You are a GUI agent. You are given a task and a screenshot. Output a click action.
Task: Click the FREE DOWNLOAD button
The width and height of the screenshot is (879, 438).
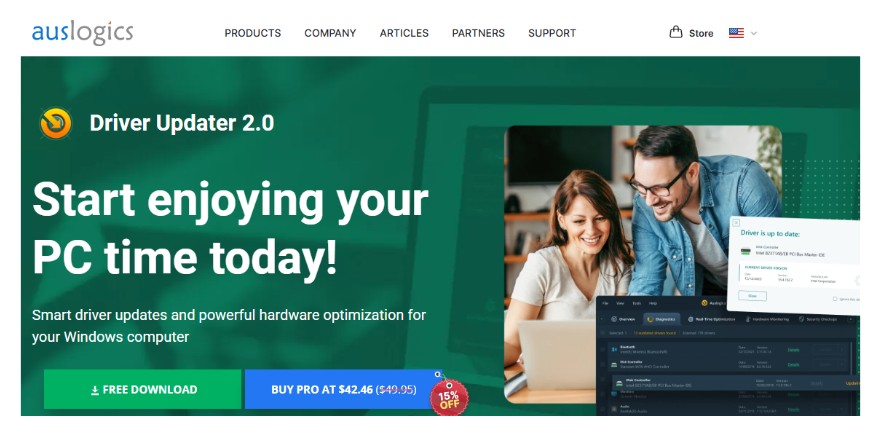(143, 389)
